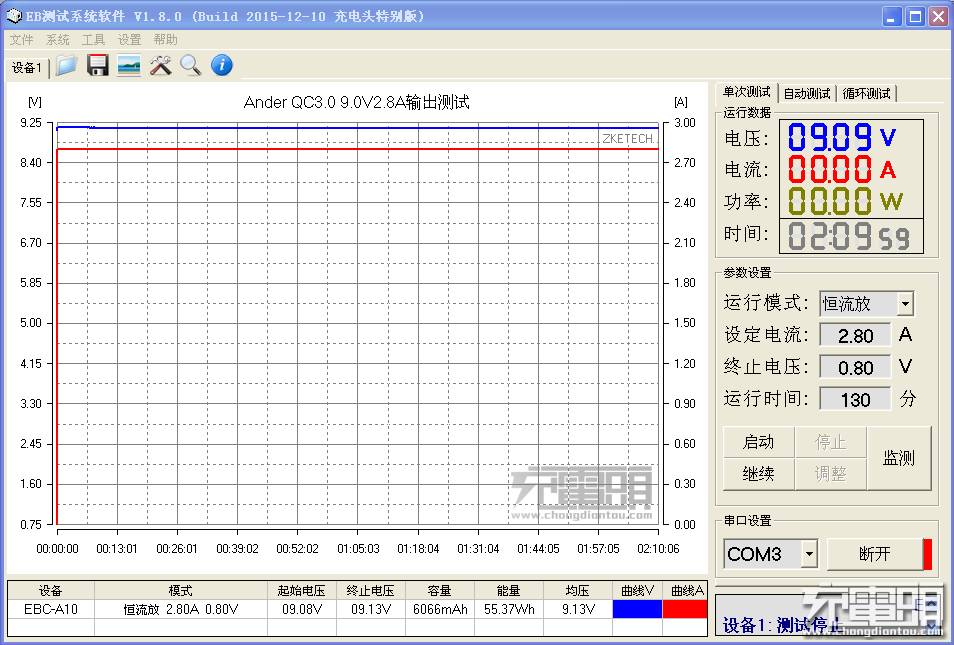
Task: Click the 监测 monitor button
Action: click(899, 458)
